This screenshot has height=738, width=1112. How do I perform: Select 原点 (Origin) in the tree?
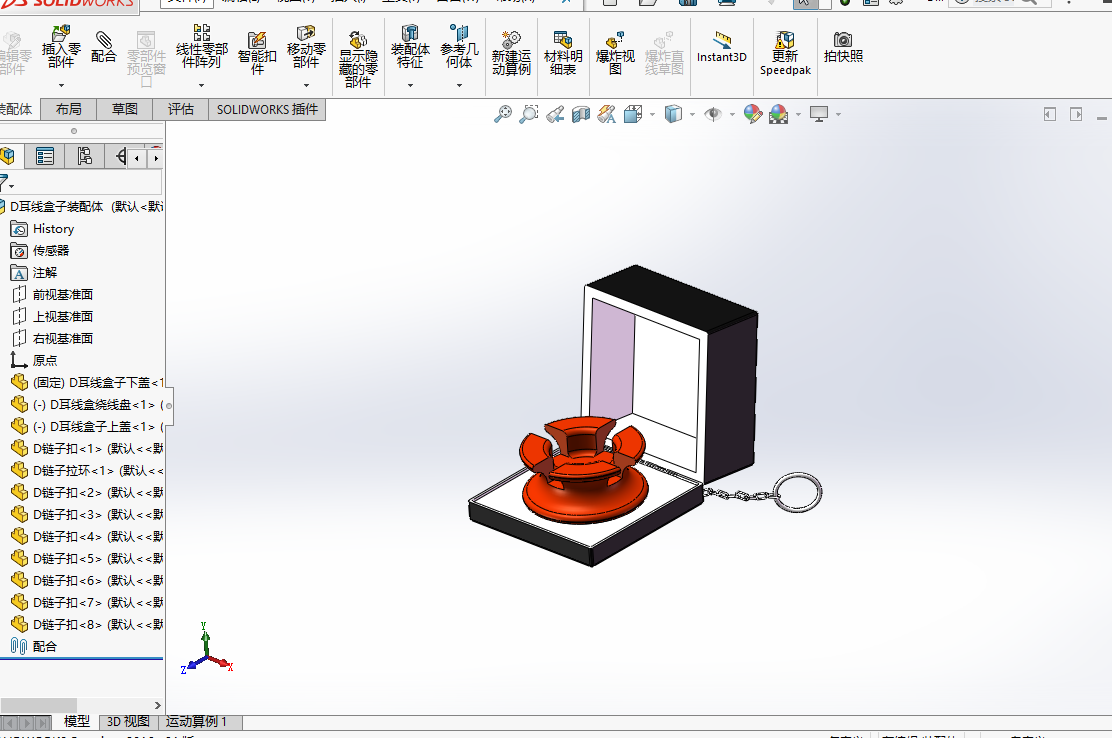(x=34, y=361)
